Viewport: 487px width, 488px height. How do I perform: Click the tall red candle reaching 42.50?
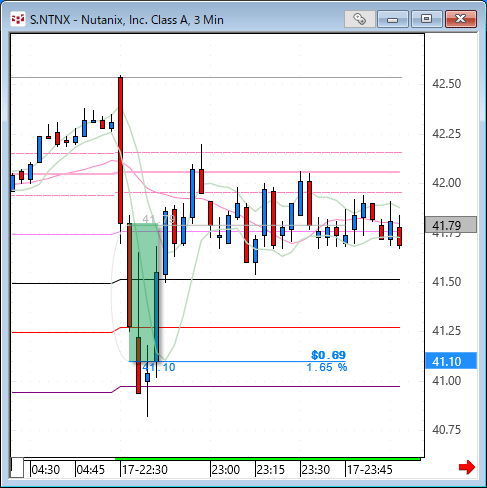(x=120, y=150)
